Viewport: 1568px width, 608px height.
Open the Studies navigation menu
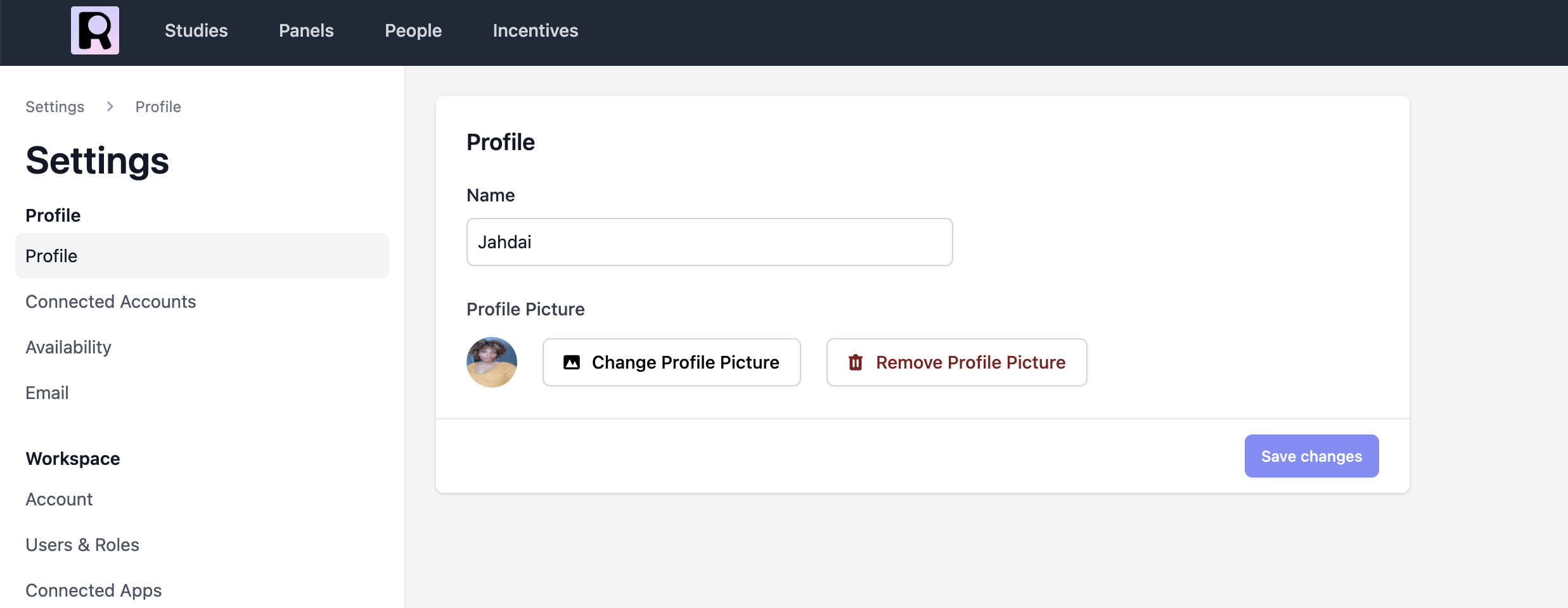coord(196,30)
